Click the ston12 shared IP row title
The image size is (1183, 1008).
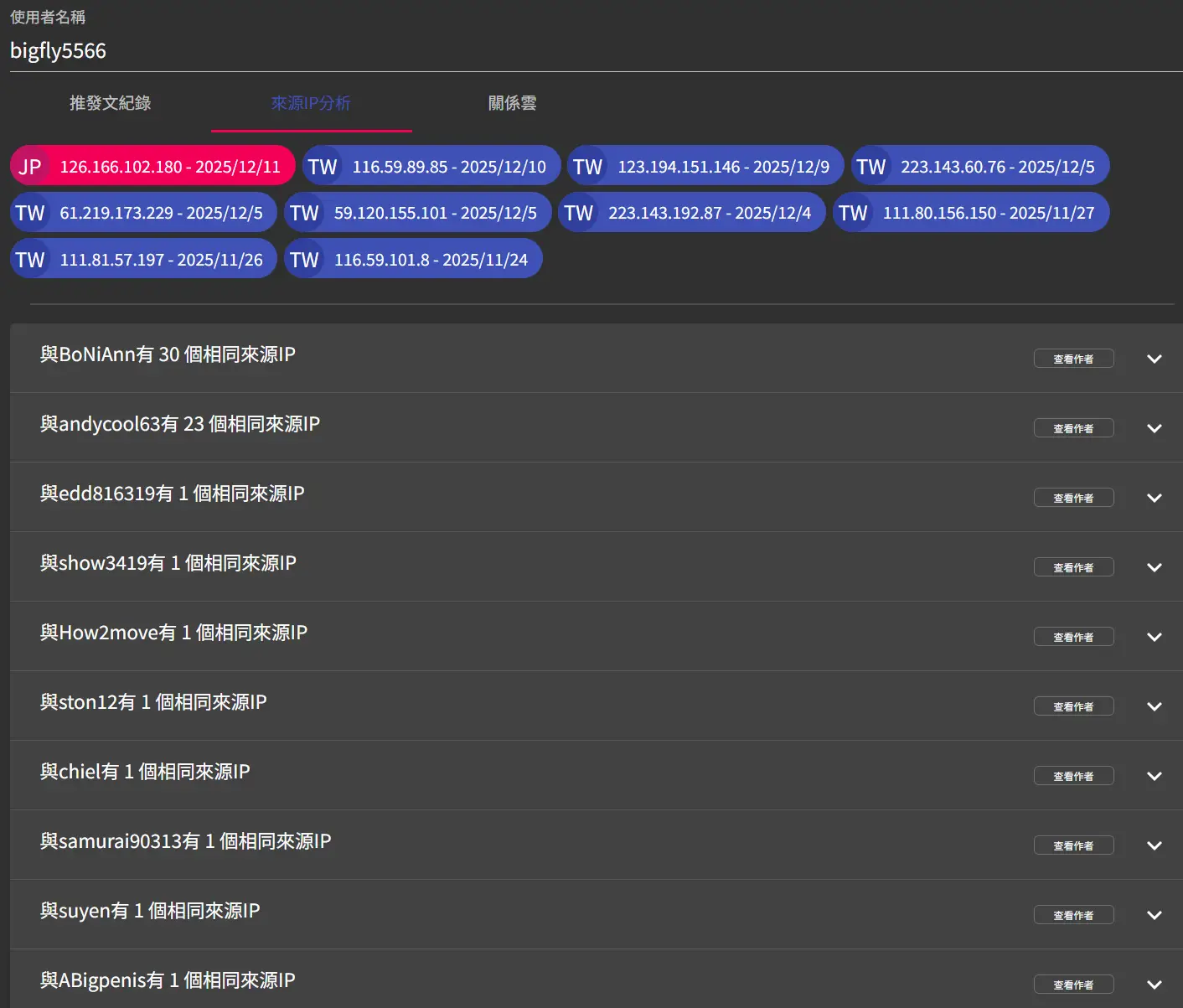coord(153,702)
